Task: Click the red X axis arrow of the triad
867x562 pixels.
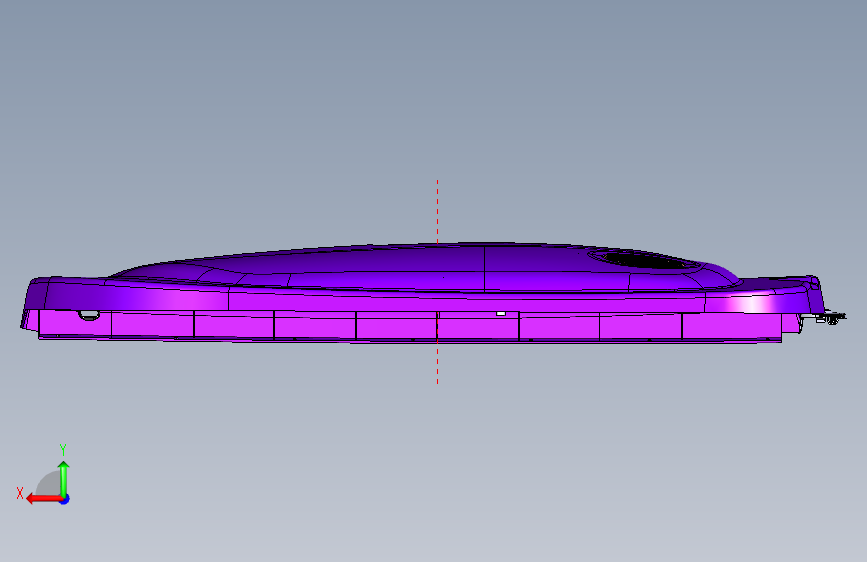Action: click(44, 499)
